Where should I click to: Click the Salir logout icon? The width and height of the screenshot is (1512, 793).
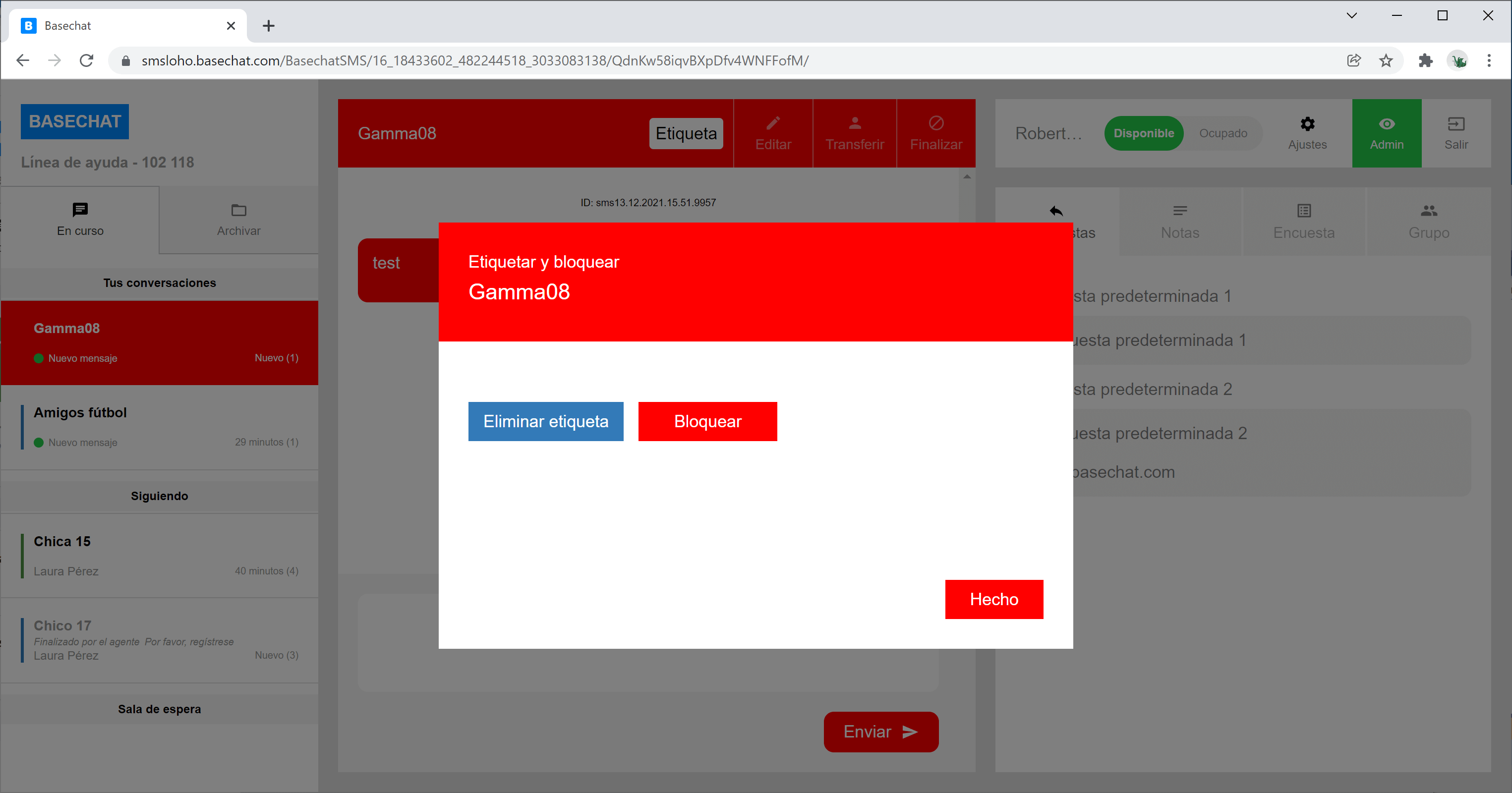(x=1455, y=124)
